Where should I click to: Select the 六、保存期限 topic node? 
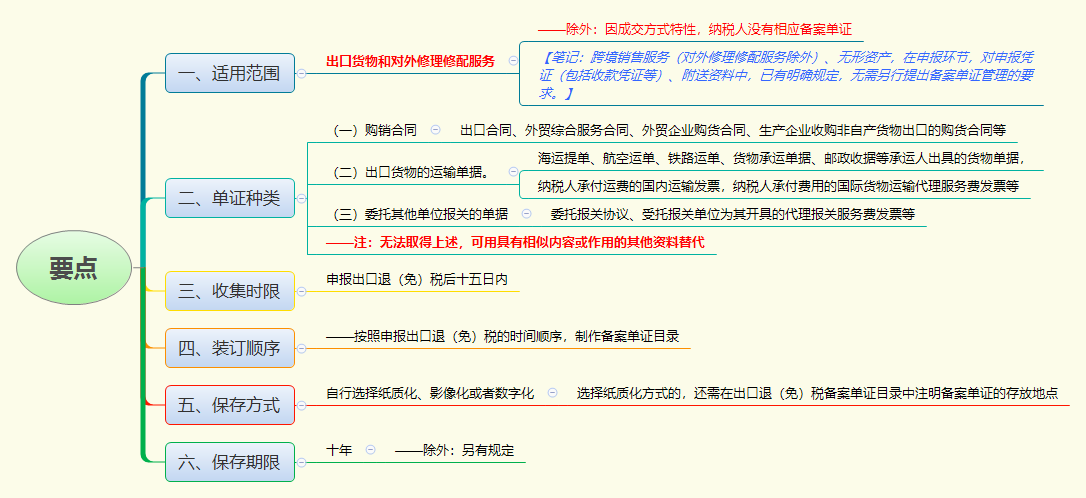tap(230, 462)
